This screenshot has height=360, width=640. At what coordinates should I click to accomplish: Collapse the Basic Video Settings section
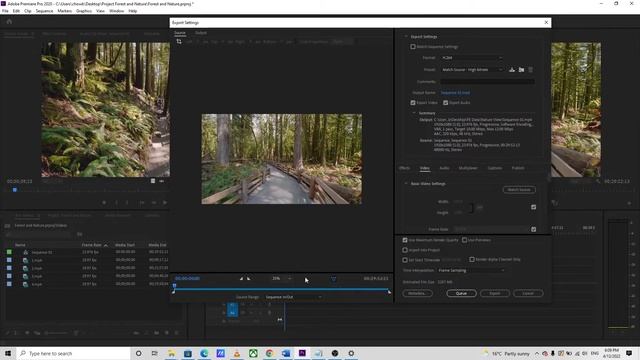tap(406, 184)
